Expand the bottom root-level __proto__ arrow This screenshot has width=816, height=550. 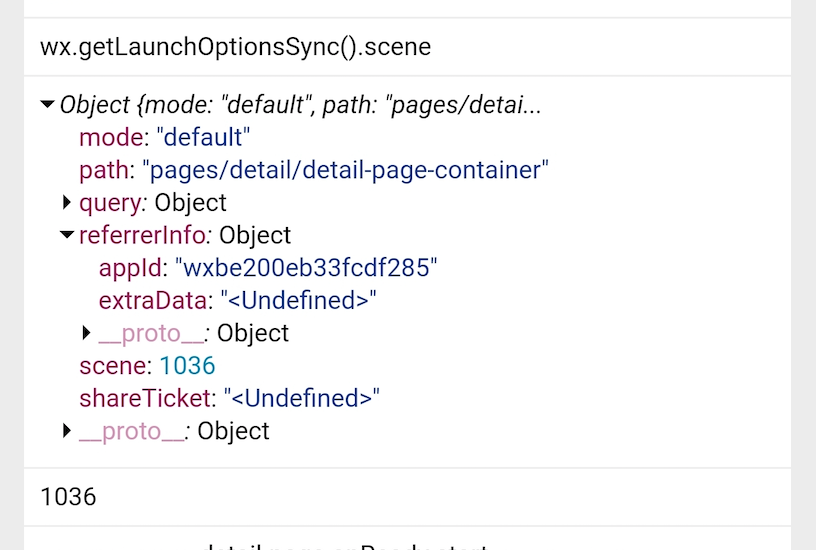pos(67,431)
